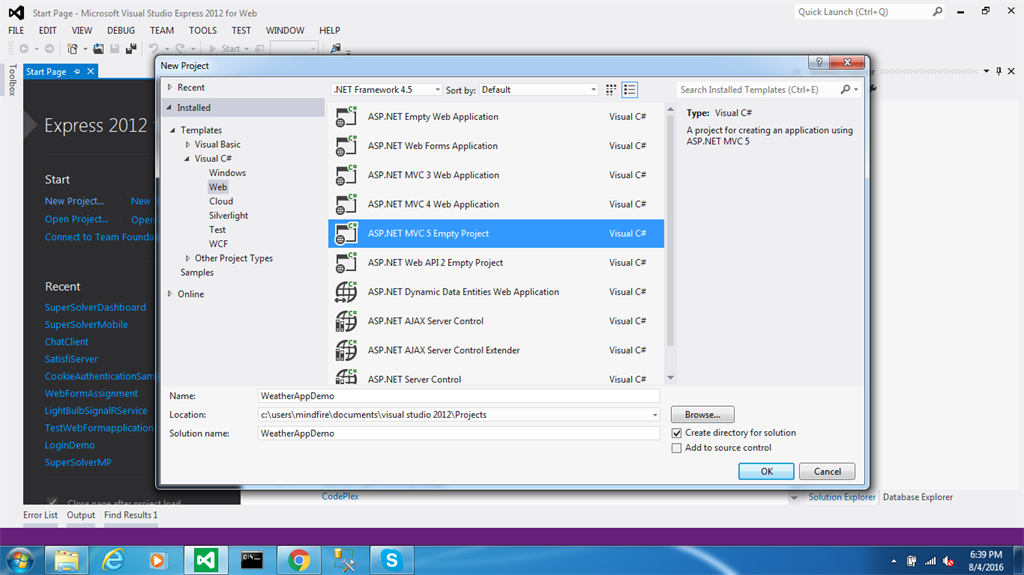1024x575 pixels.
Task: Select the Cloud tree item
Action: [221, 201]
